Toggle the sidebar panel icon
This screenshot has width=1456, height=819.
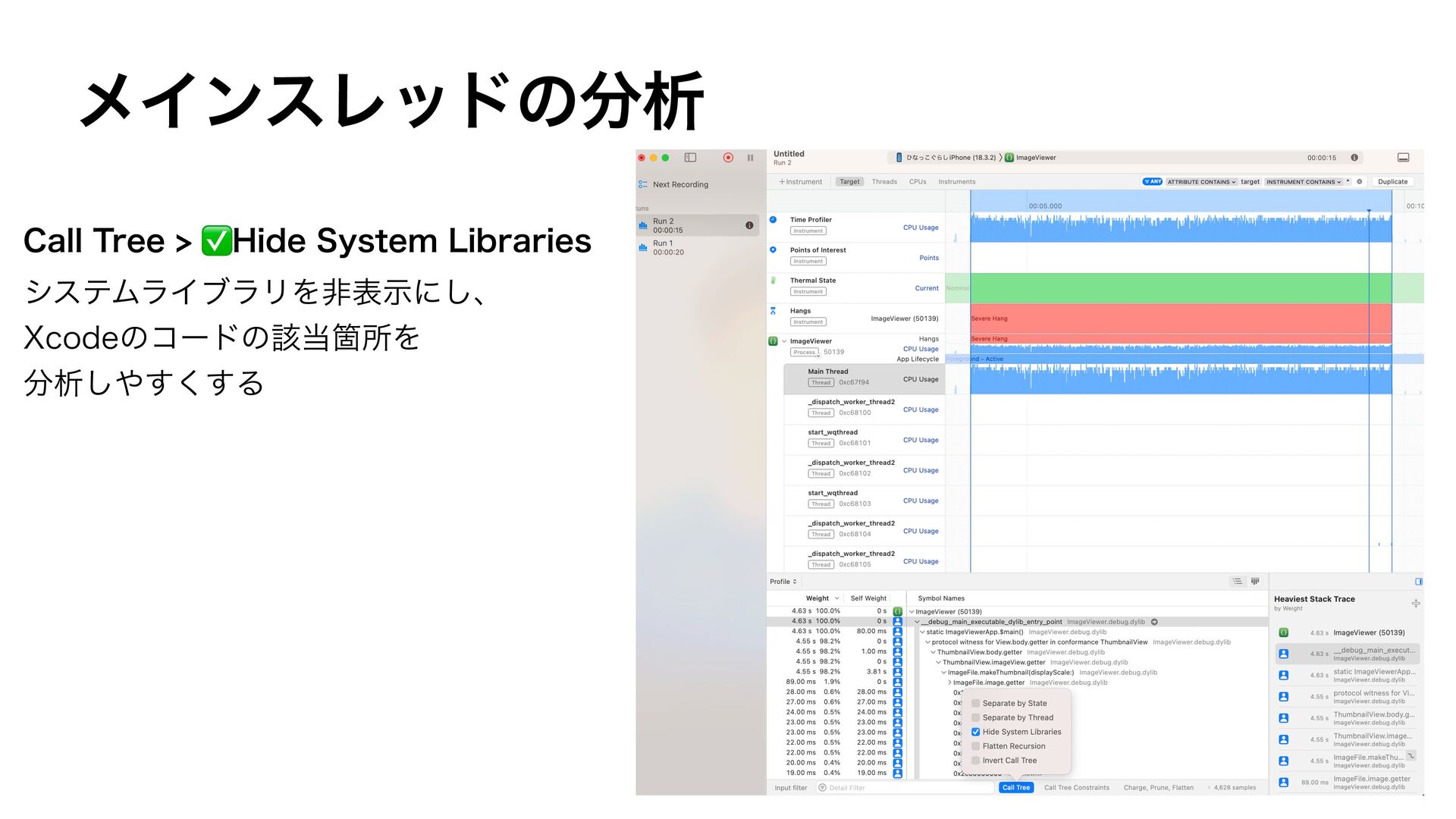(x=690, y=158)
